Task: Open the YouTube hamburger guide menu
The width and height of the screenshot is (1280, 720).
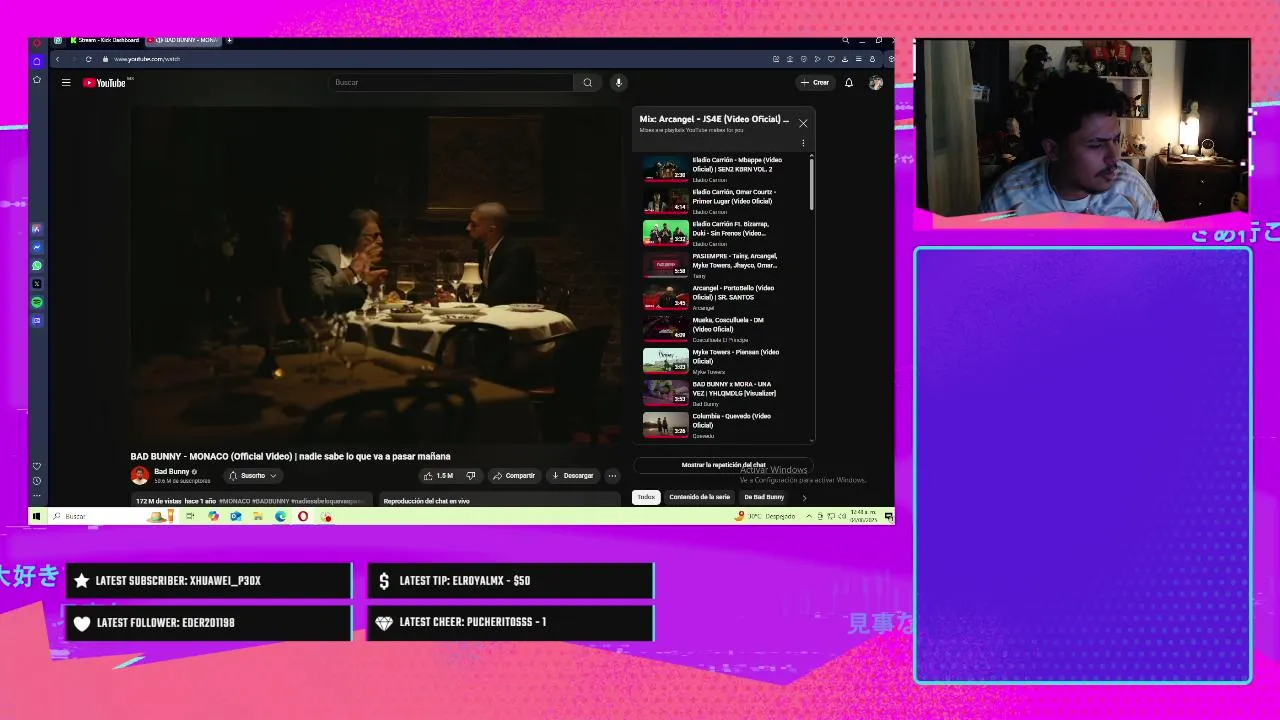Action: click(x=66, y=83)
